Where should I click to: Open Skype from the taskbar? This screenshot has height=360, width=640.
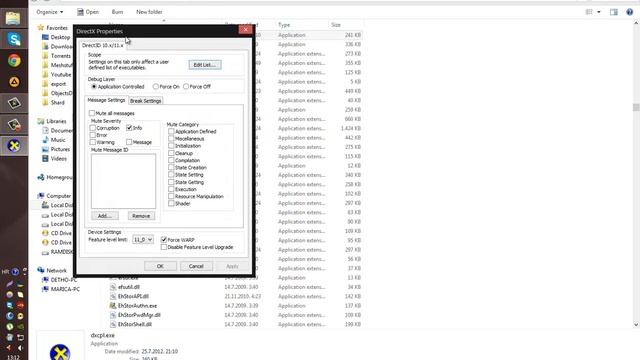14,39
